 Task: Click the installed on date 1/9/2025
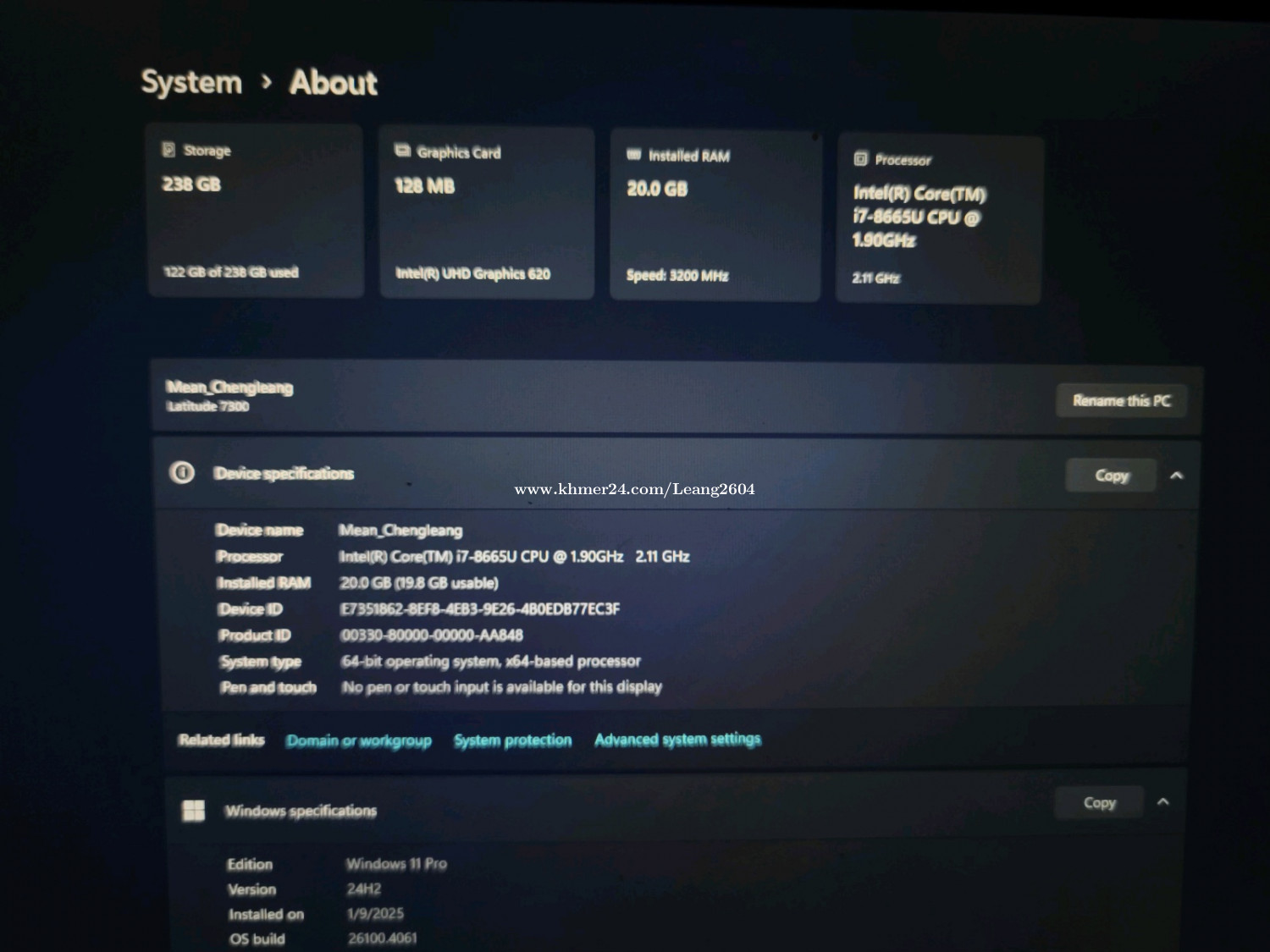[x=375, y=914]
